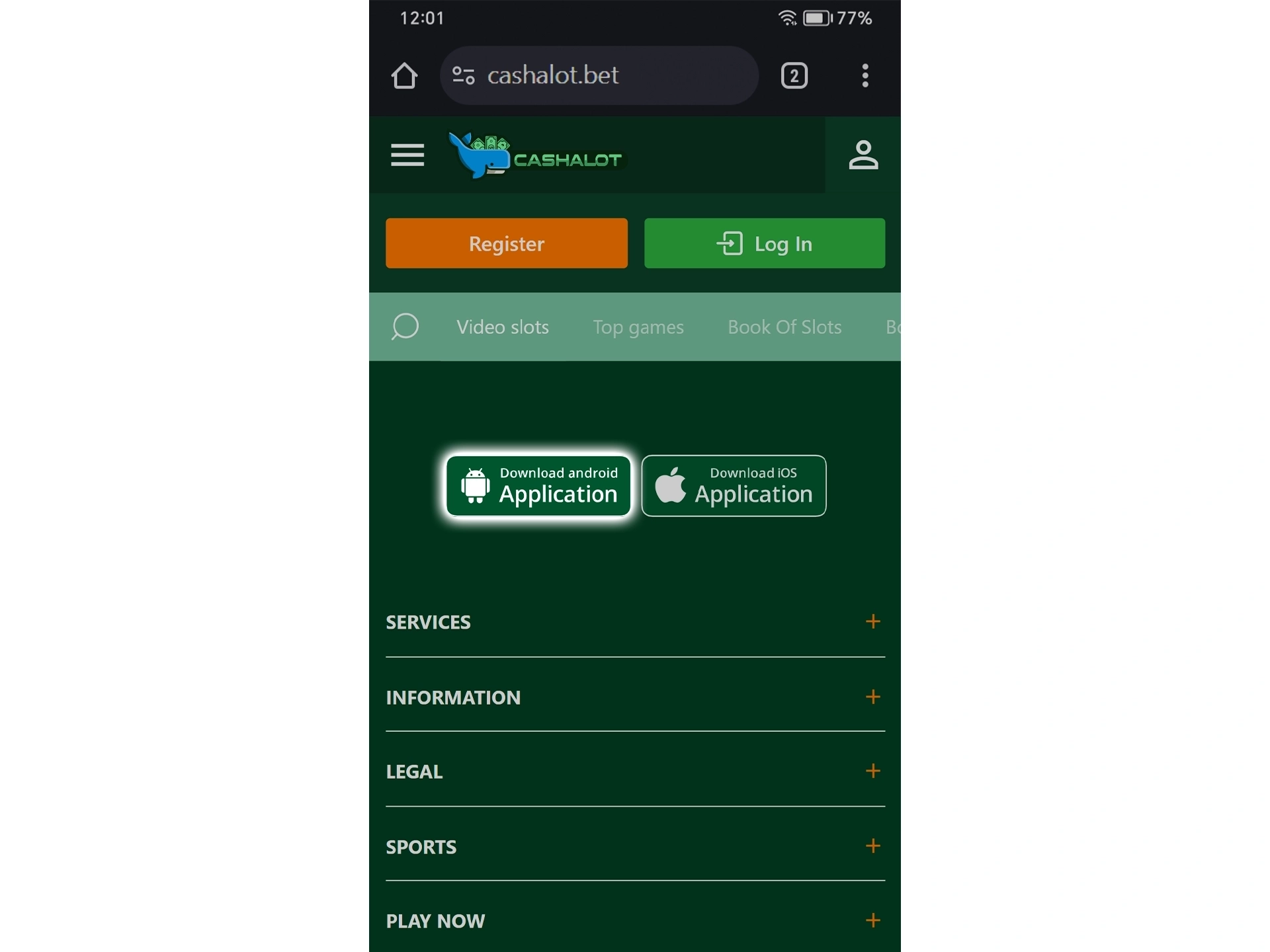Open the hamburger menu icon
This screenshot has height=952, width=1270.
408,156
